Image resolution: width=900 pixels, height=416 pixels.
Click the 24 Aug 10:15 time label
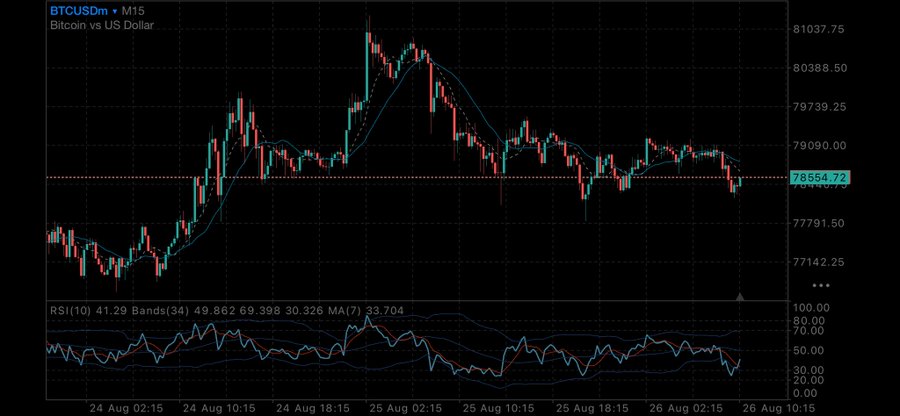[x=219, y=408]
